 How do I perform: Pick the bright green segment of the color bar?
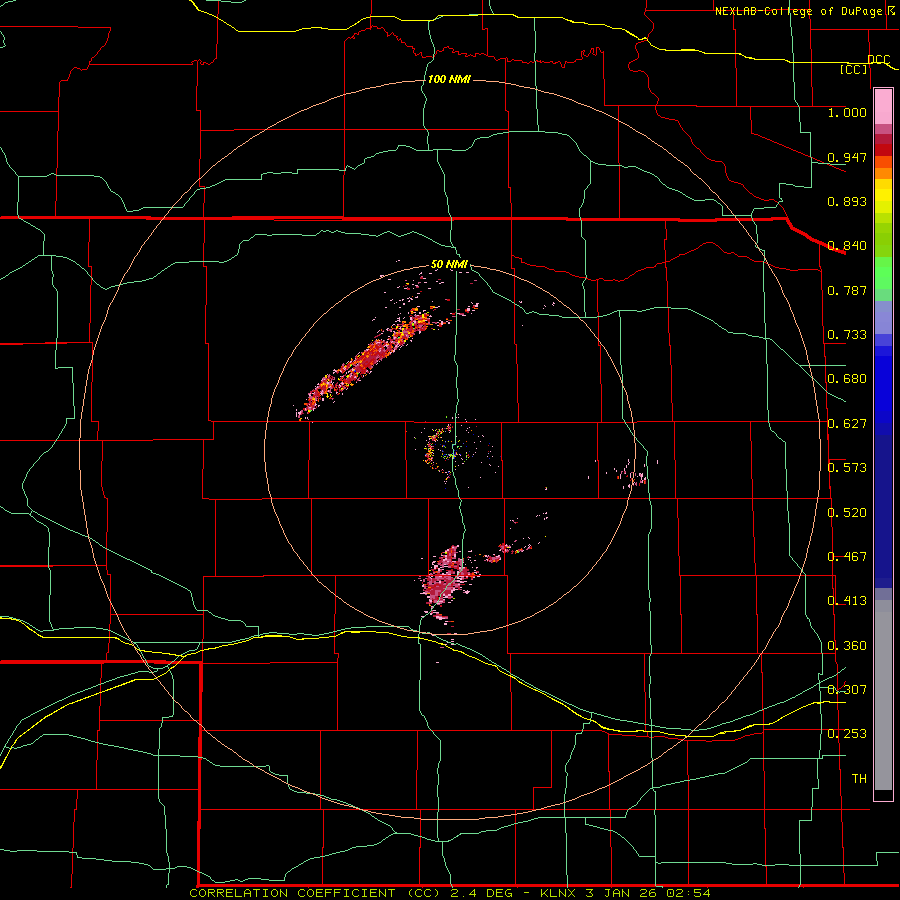pyautogui.click(x=883, y=273)
